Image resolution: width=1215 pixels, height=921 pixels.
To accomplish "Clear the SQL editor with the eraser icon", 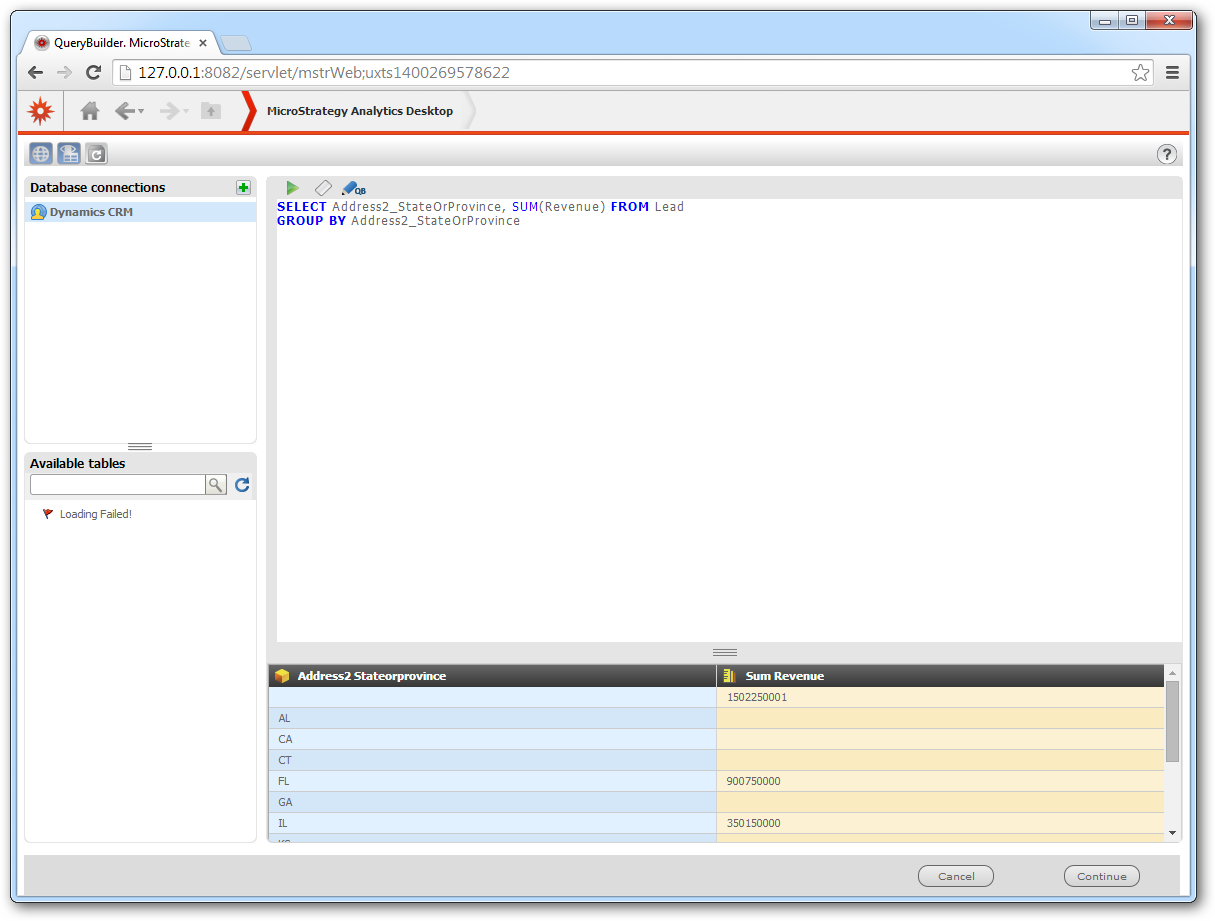I will coord(322,188).
